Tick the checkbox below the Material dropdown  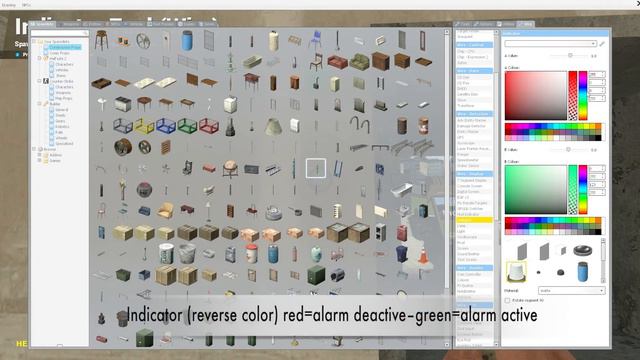[507, 300]
